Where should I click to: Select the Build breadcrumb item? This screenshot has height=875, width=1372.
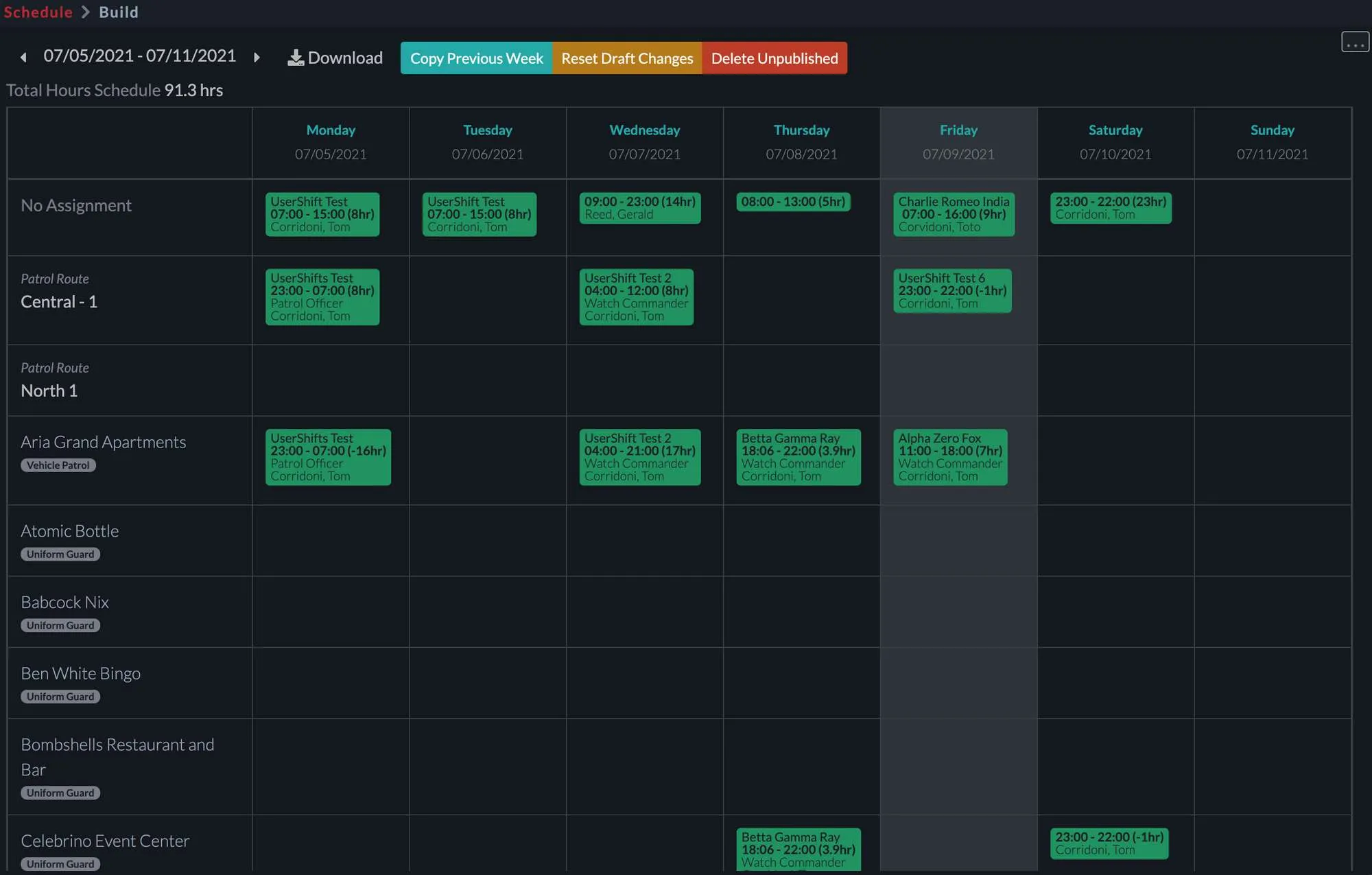(118, 12)
